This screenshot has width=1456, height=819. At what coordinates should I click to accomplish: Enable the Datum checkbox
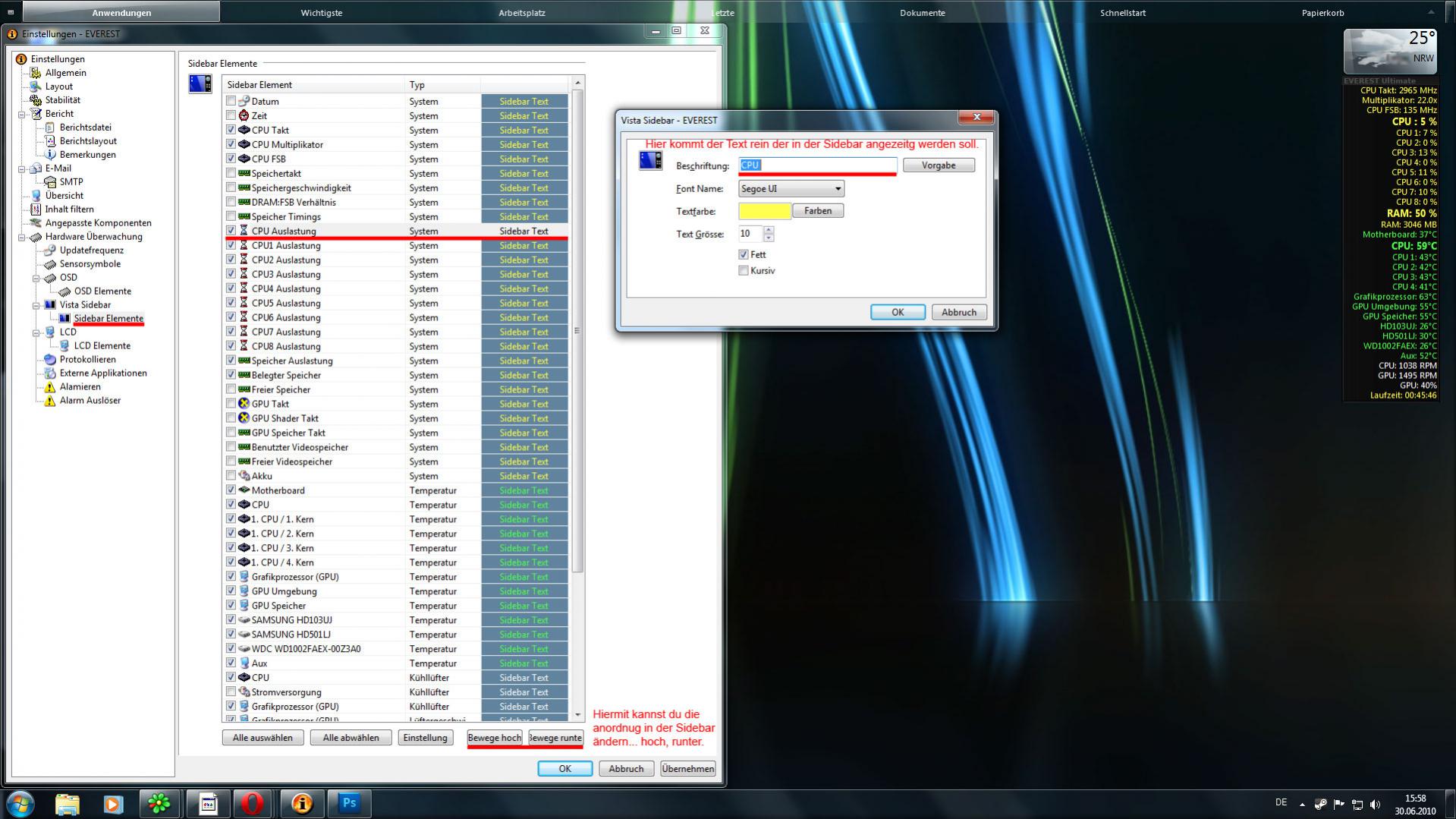click(x=231, y=101)
